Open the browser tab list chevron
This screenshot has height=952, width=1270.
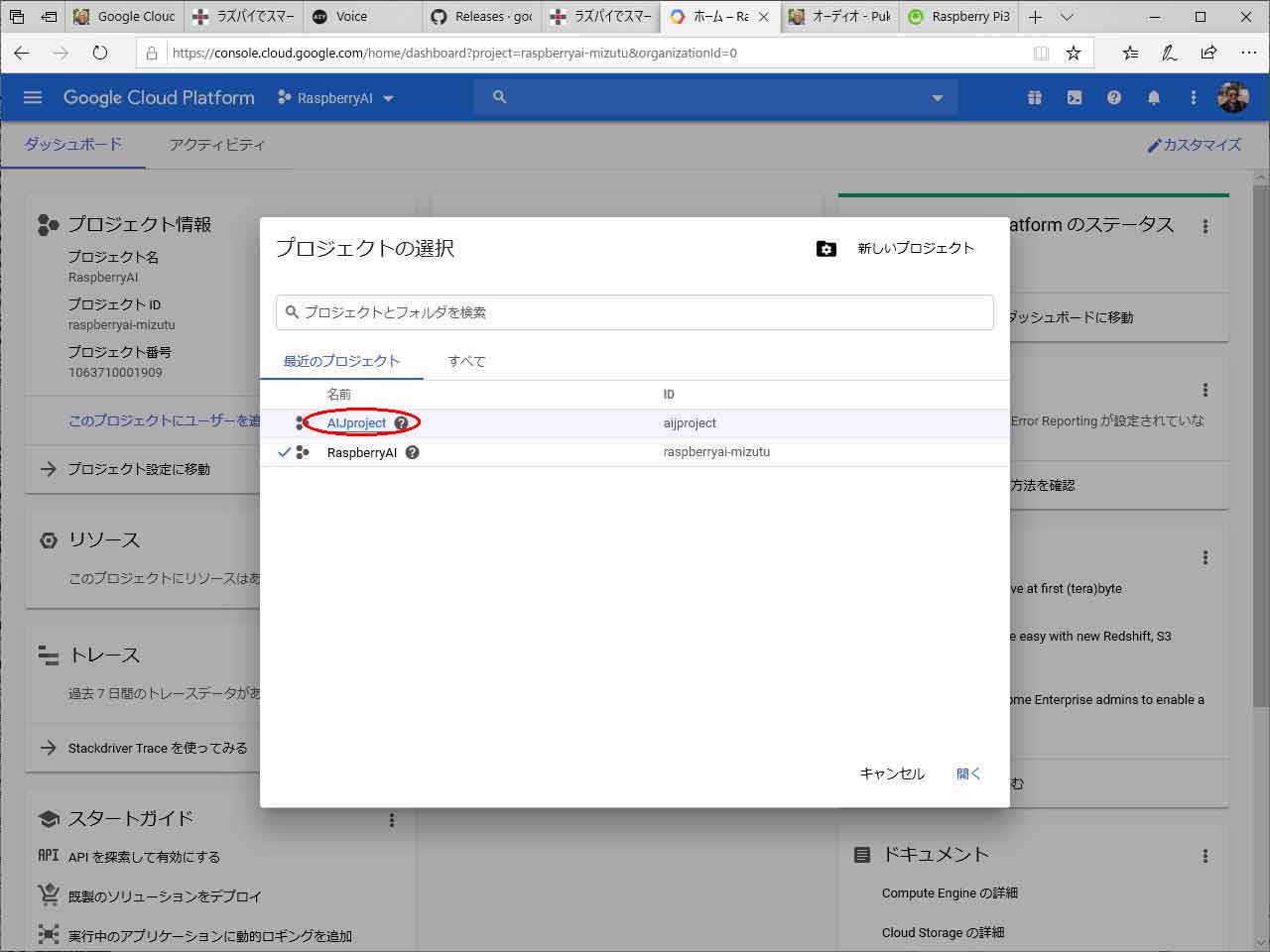click(1067, 17)
